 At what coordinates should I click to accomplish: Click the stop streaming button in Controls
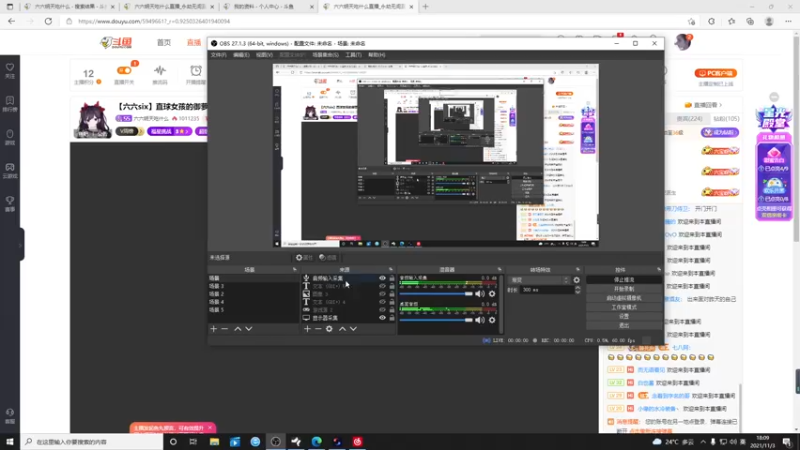[624, 280]
